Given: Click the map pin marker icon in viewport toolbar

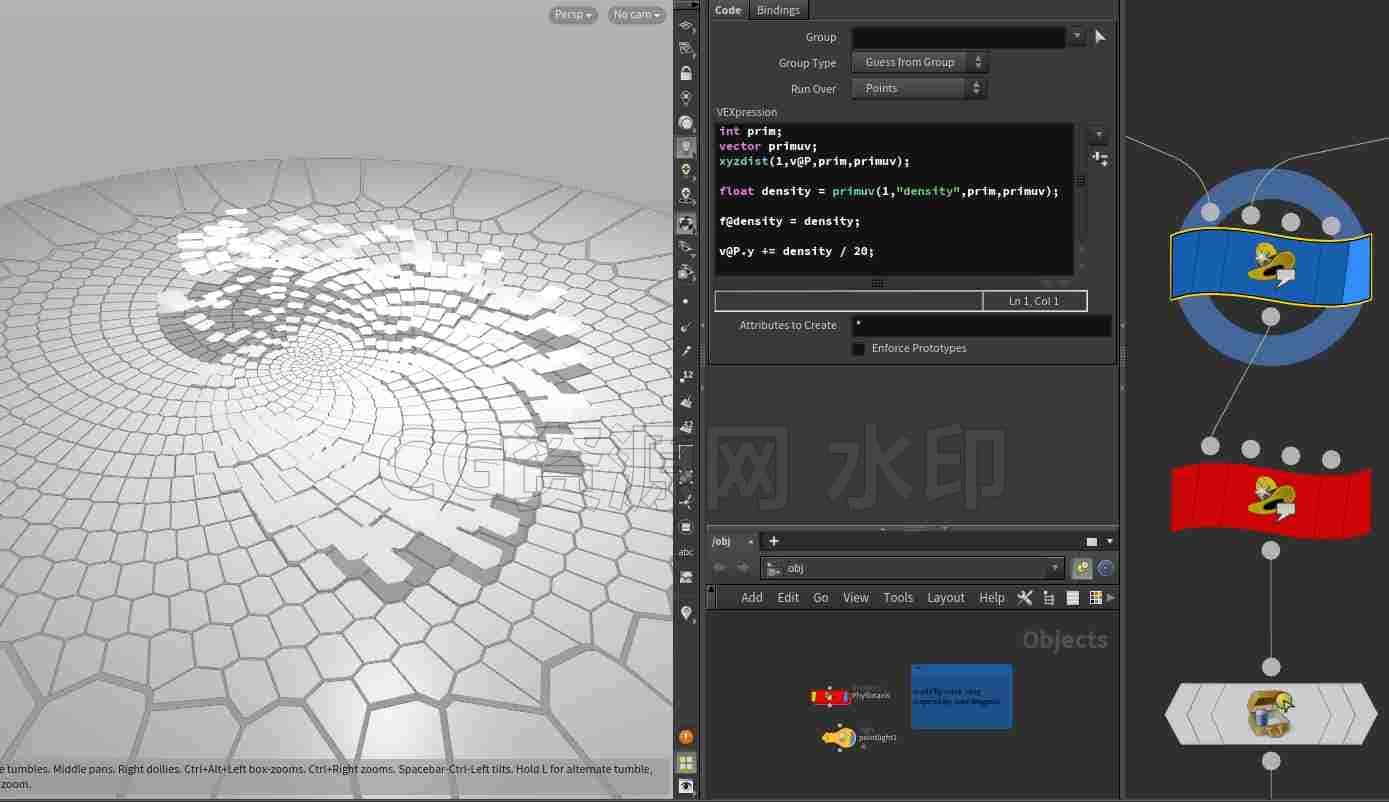Looking at the screenshot, I should [686, 612].
